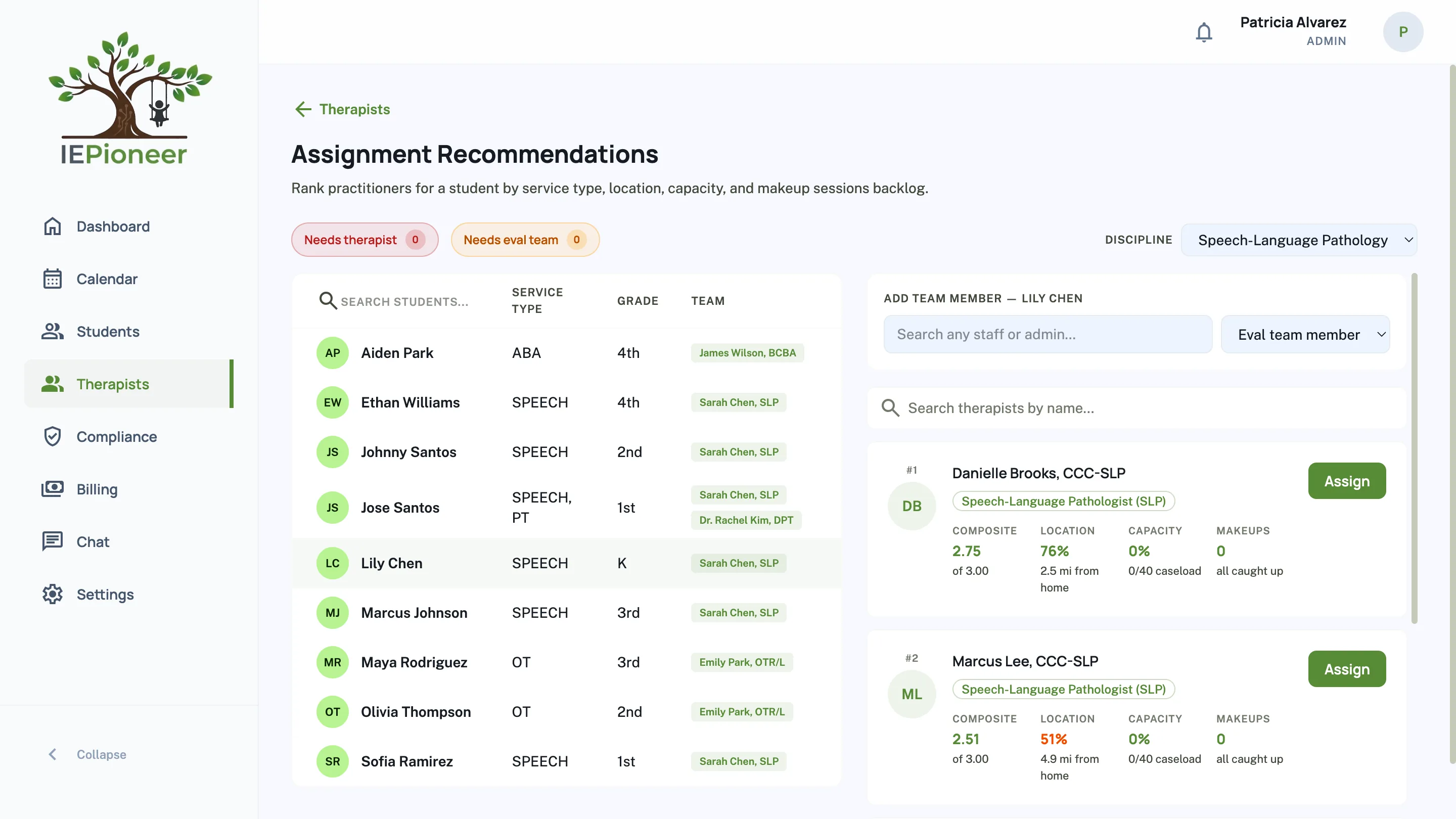Click Danielle Brooks' Speech-Language Pathologist tag

1063,502
